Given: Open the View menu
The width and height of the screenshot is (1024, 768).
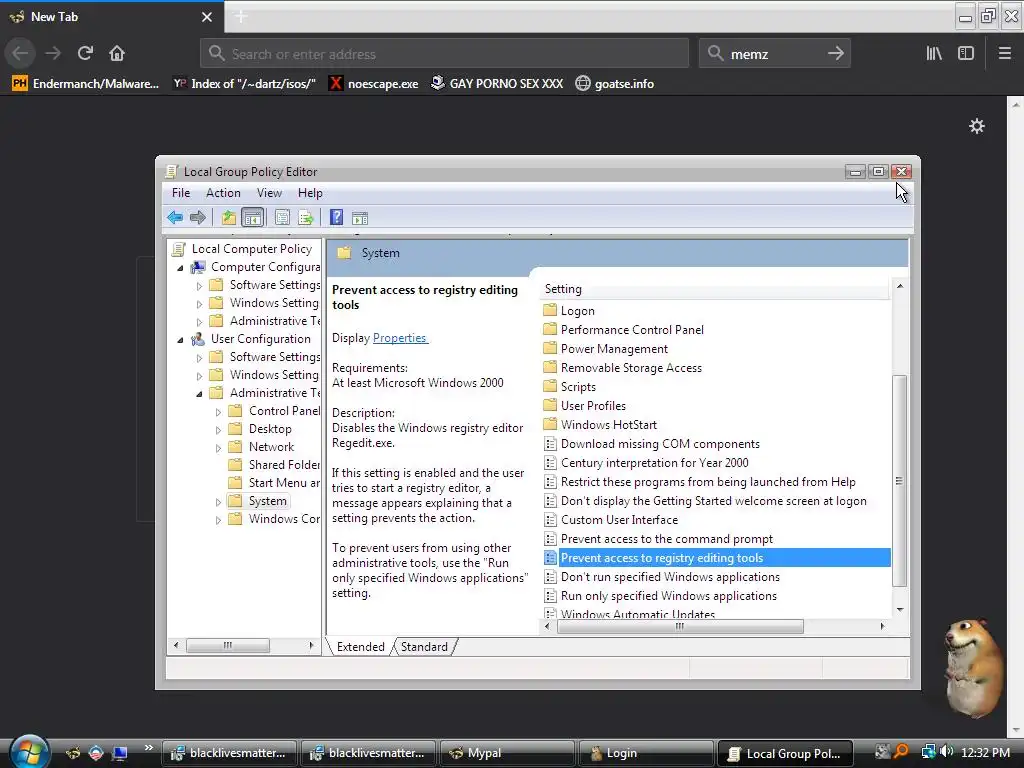Looking at the screenshot, I should [269, 193].
